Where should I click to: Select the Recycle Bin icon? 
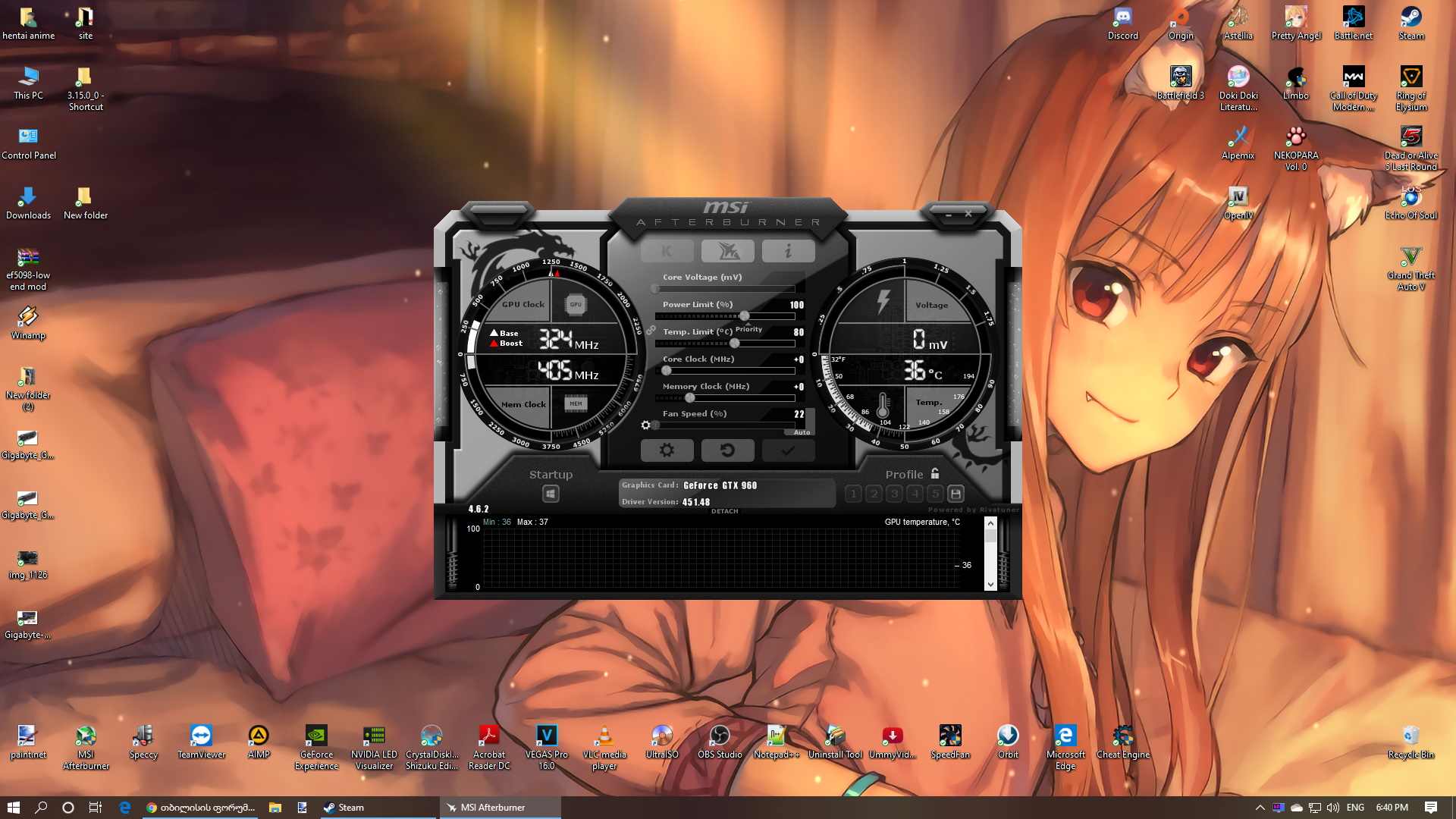[1411, 742]
